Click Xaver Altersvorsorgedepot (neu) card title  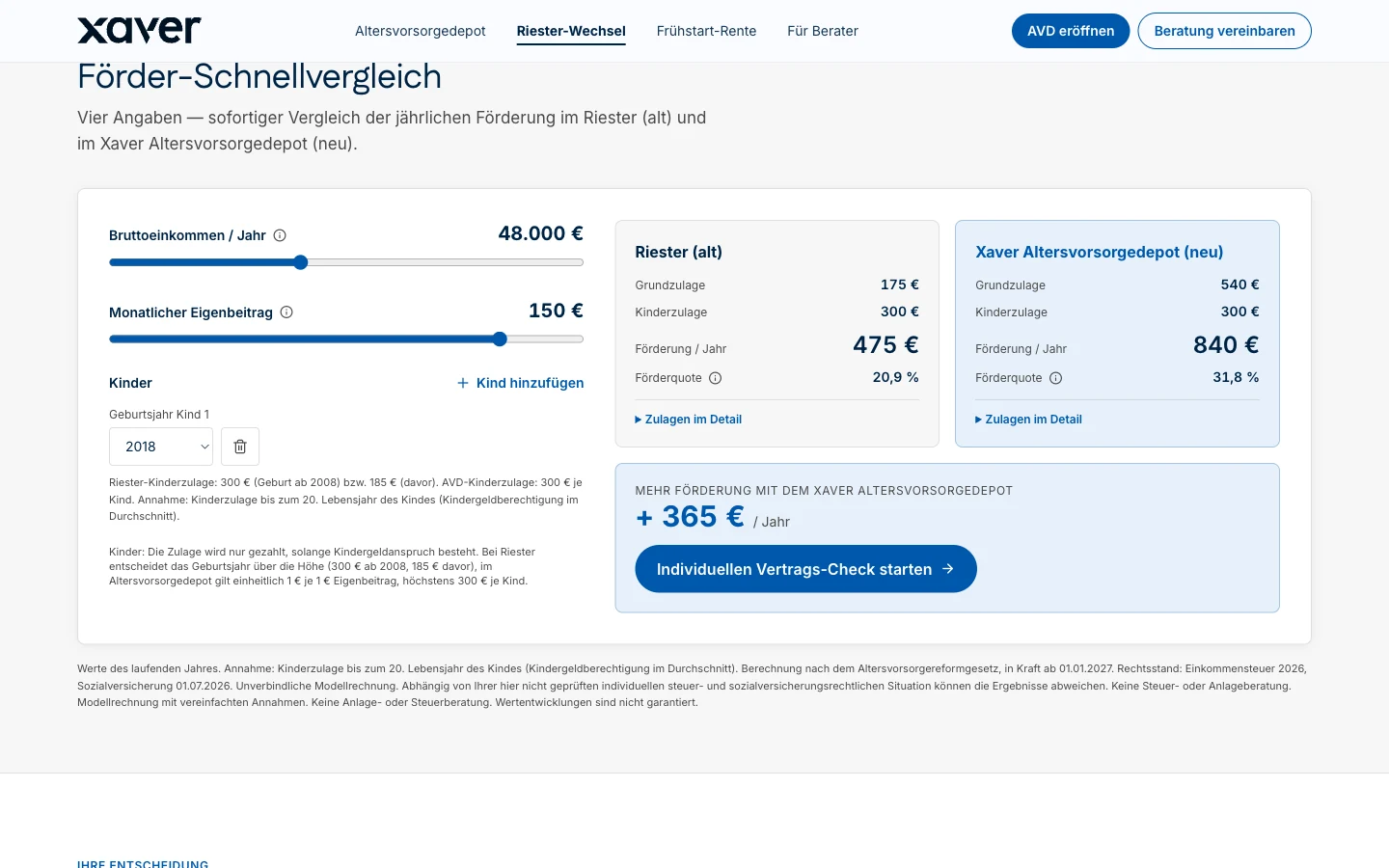coord(1099,252)
